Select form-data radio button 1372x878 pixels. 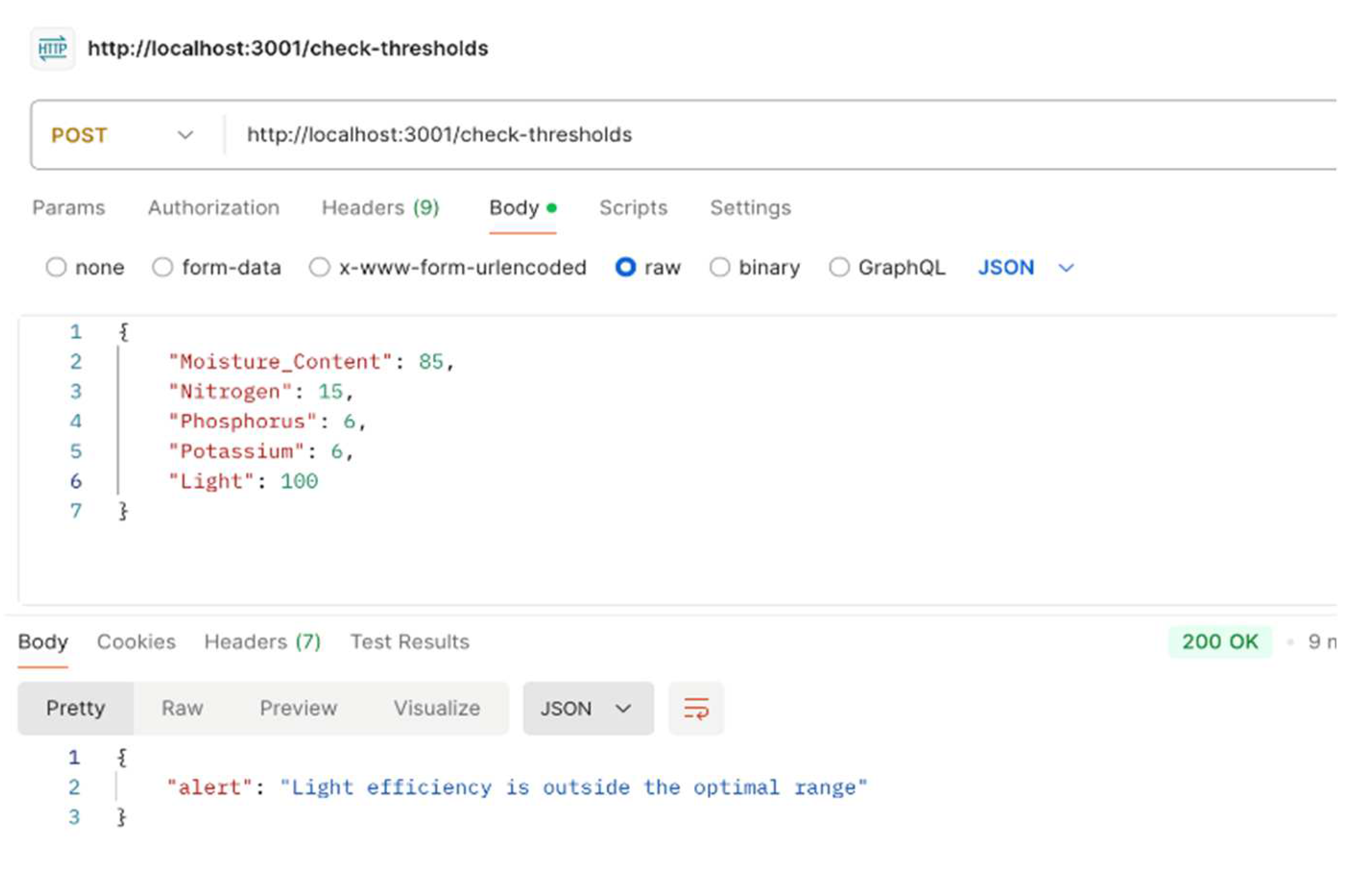click(162, 267)
